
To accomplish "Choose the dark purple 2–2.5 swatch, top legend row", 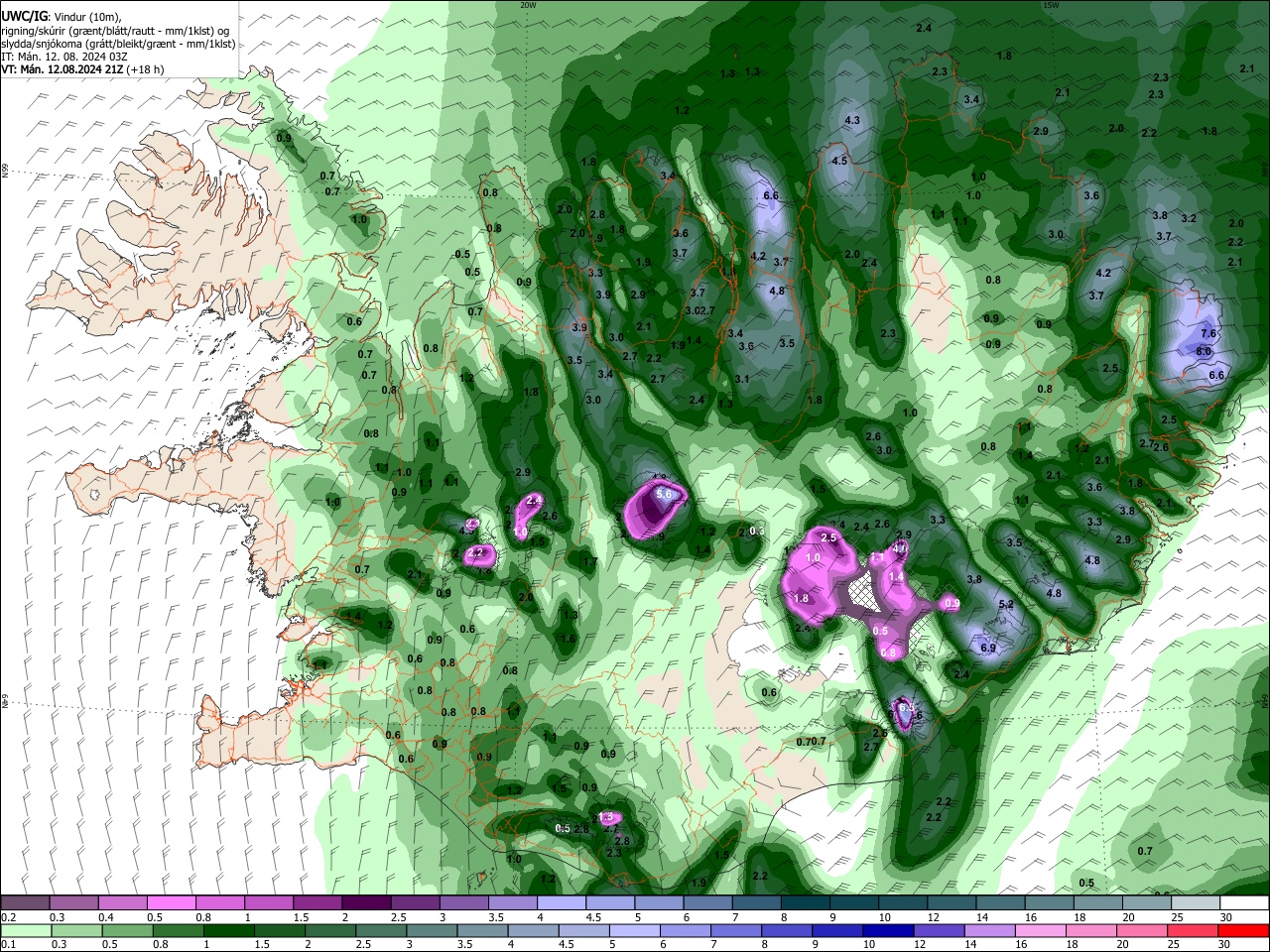I will point(366,903).
